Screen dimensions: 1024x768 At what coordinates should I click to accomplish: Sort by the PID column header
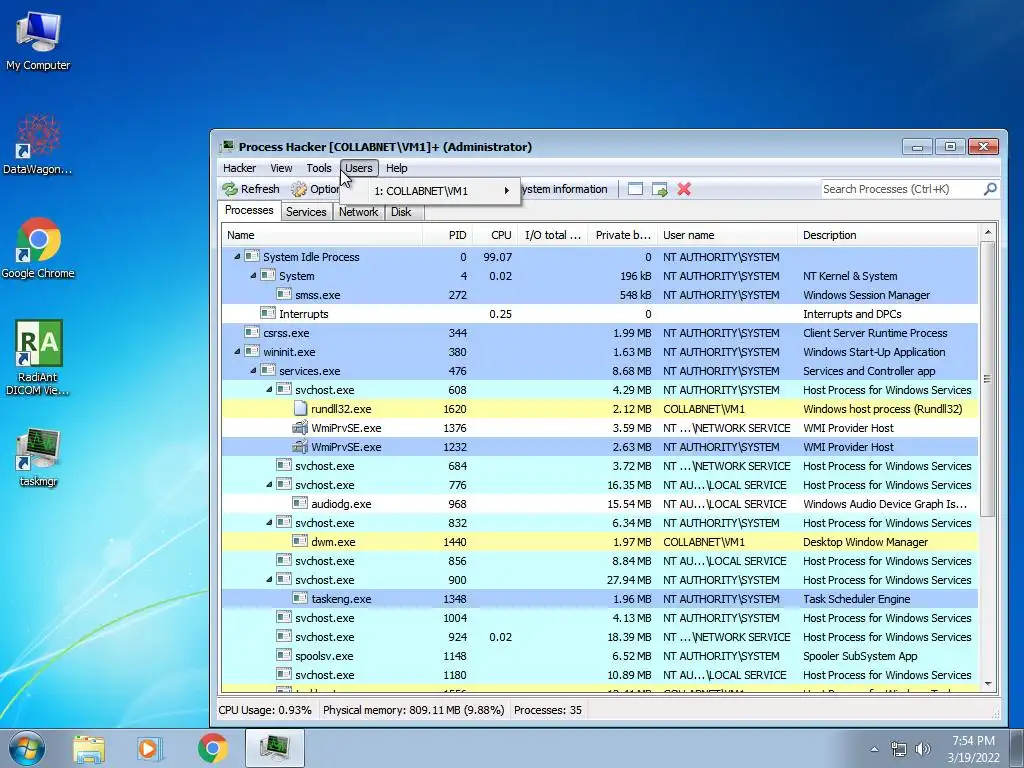point(448,235)
